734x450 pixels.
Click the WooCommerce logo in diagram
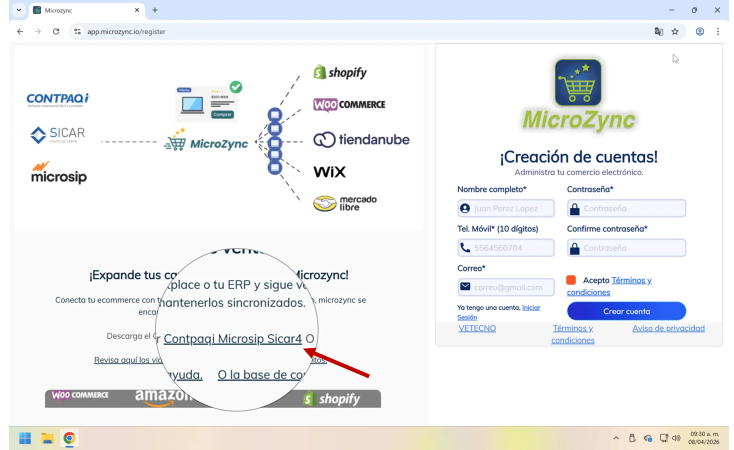coord(349,104)
